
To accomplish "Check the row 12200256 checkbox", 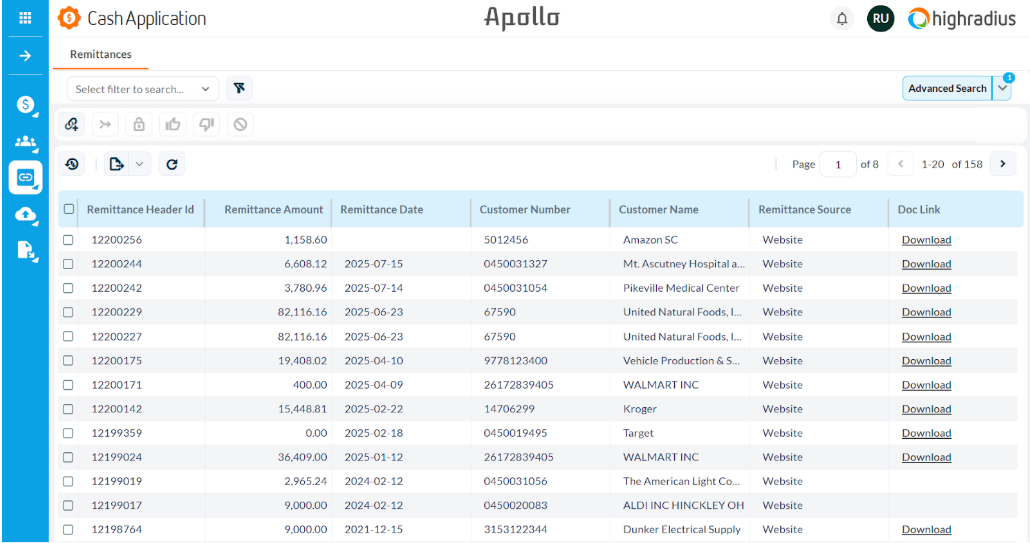I will pyautogui.click(x=68, y=240).
